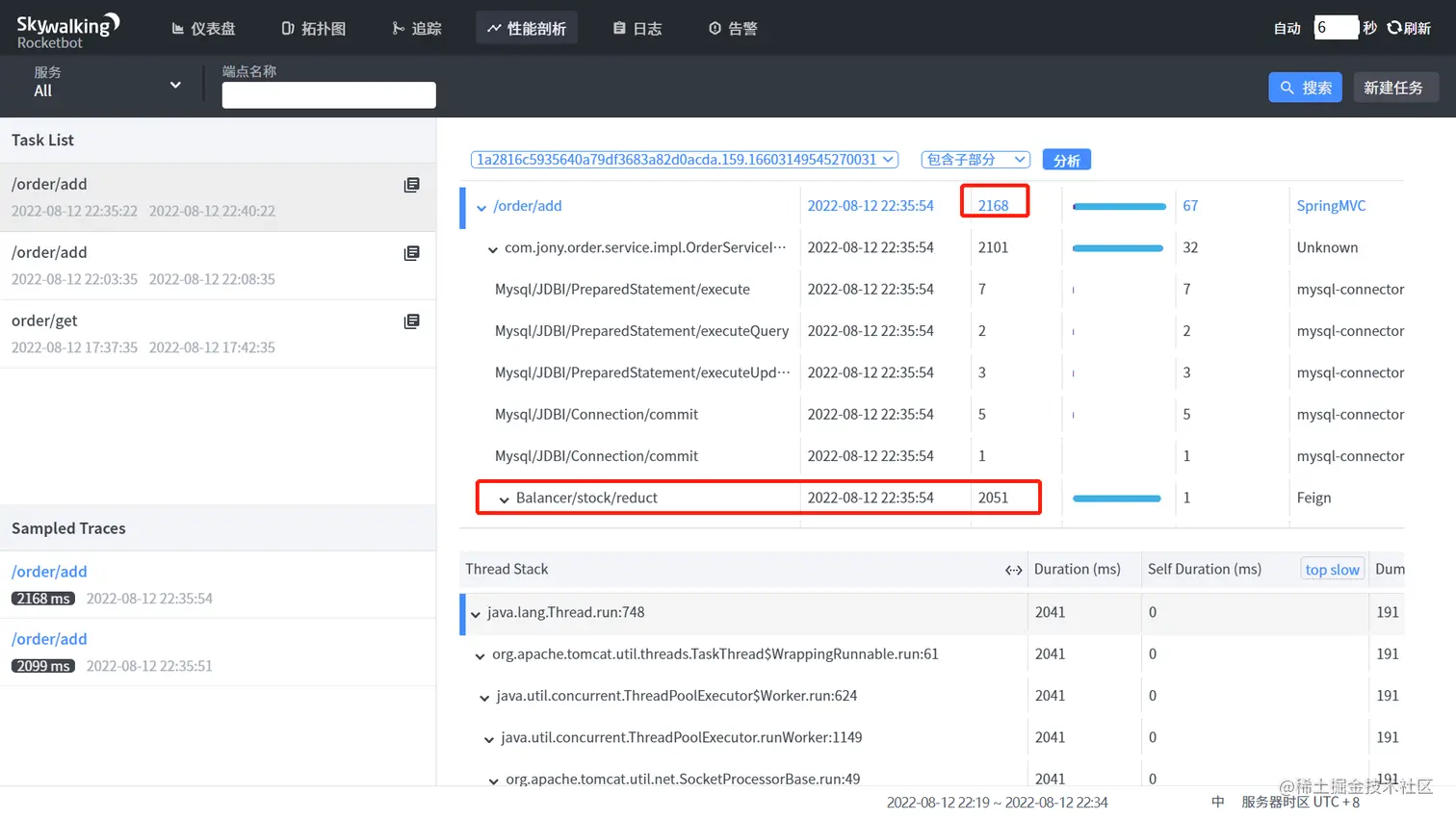
Task: Select Mysql/JDBI/Connection/commit span with duration 1
Action: (932, 456)
